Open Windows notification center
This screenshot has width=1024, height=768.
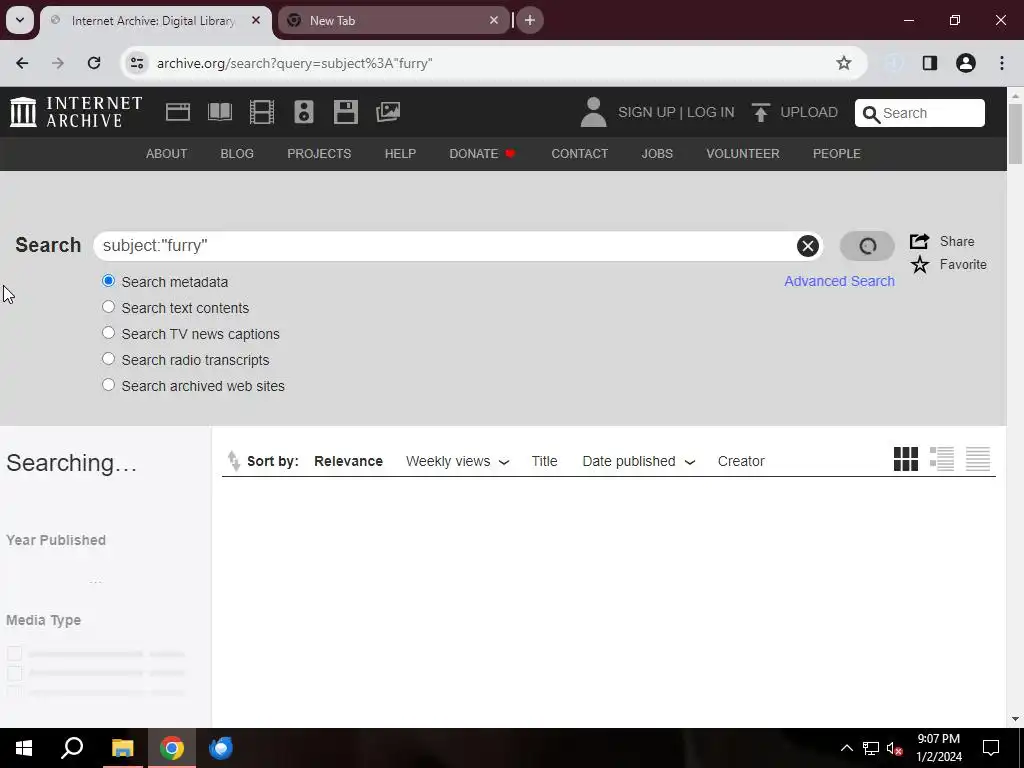point(991,748)
